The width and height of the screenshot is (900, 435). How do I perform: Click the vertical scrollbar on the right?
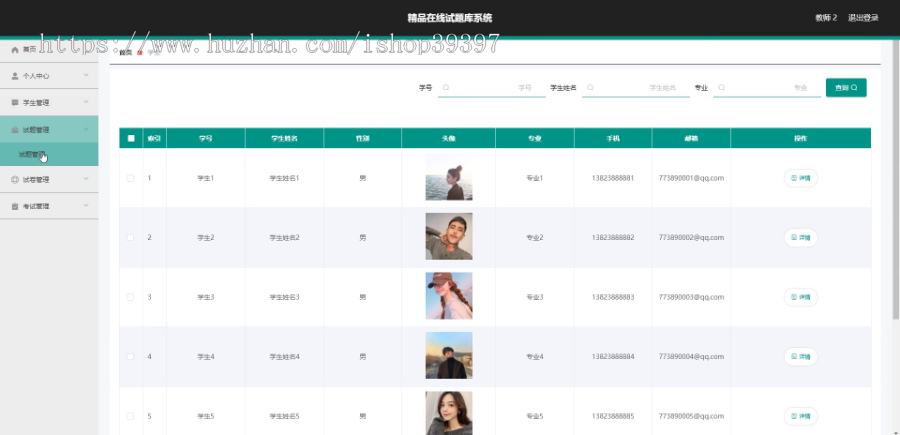coord(896,180)
